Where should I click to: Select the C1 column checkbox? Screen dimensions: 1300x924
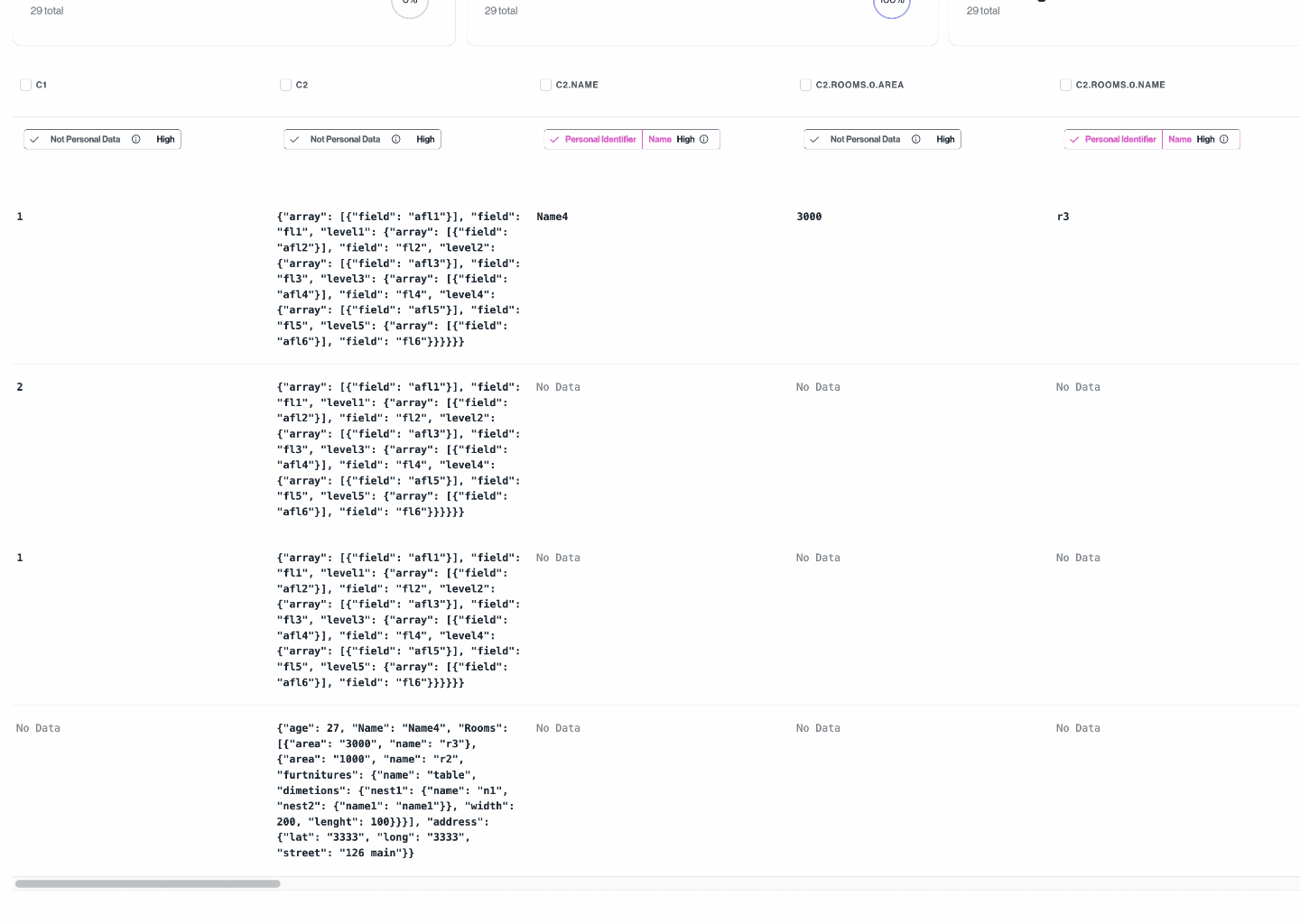pyautogui.click(x=25, y=85)
